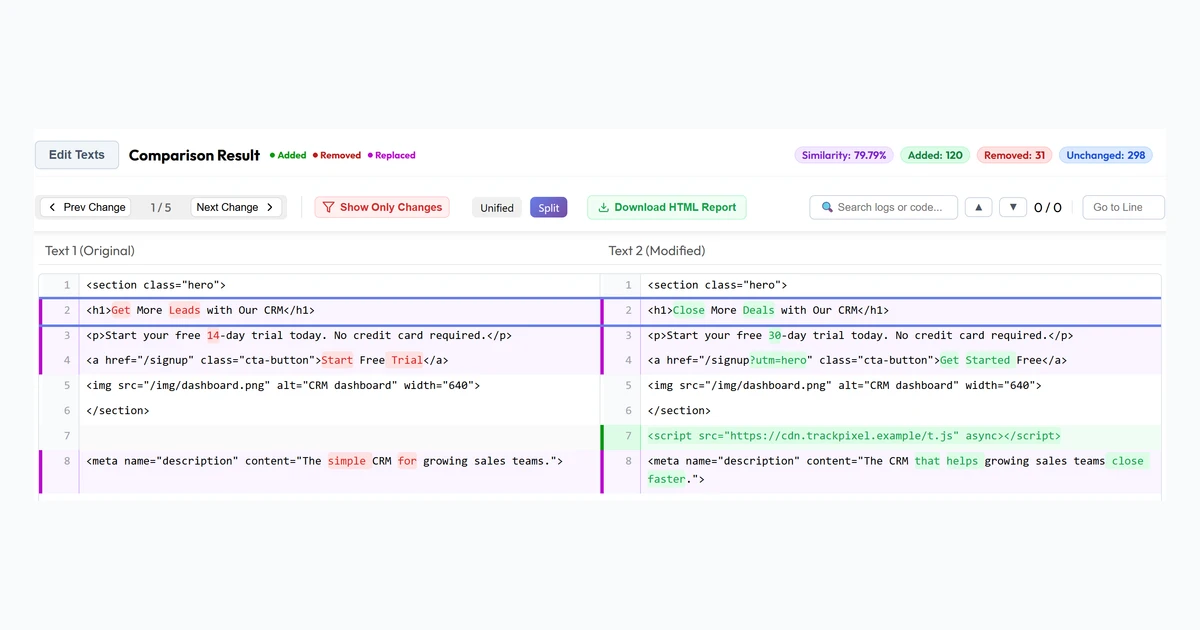Screen dimensions: 1200x630
Task: Click the Removed: 31 badge
Action: pos(1014,155)
